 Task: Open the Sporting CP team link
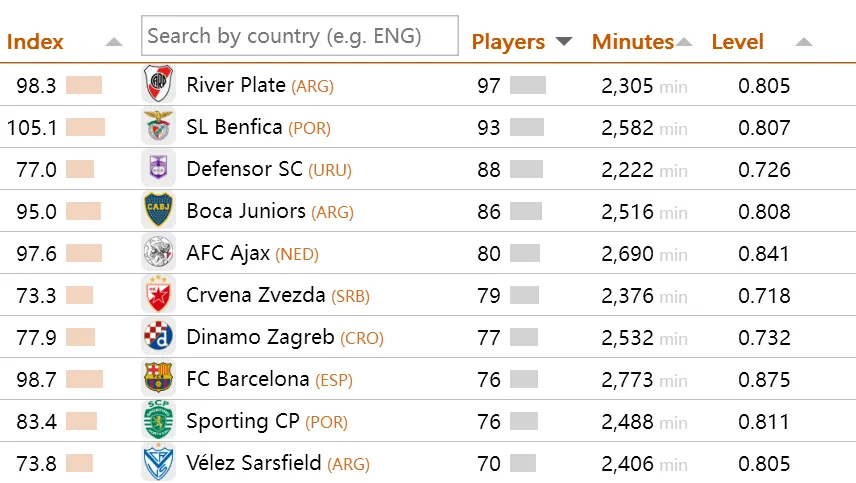[243, 421]
